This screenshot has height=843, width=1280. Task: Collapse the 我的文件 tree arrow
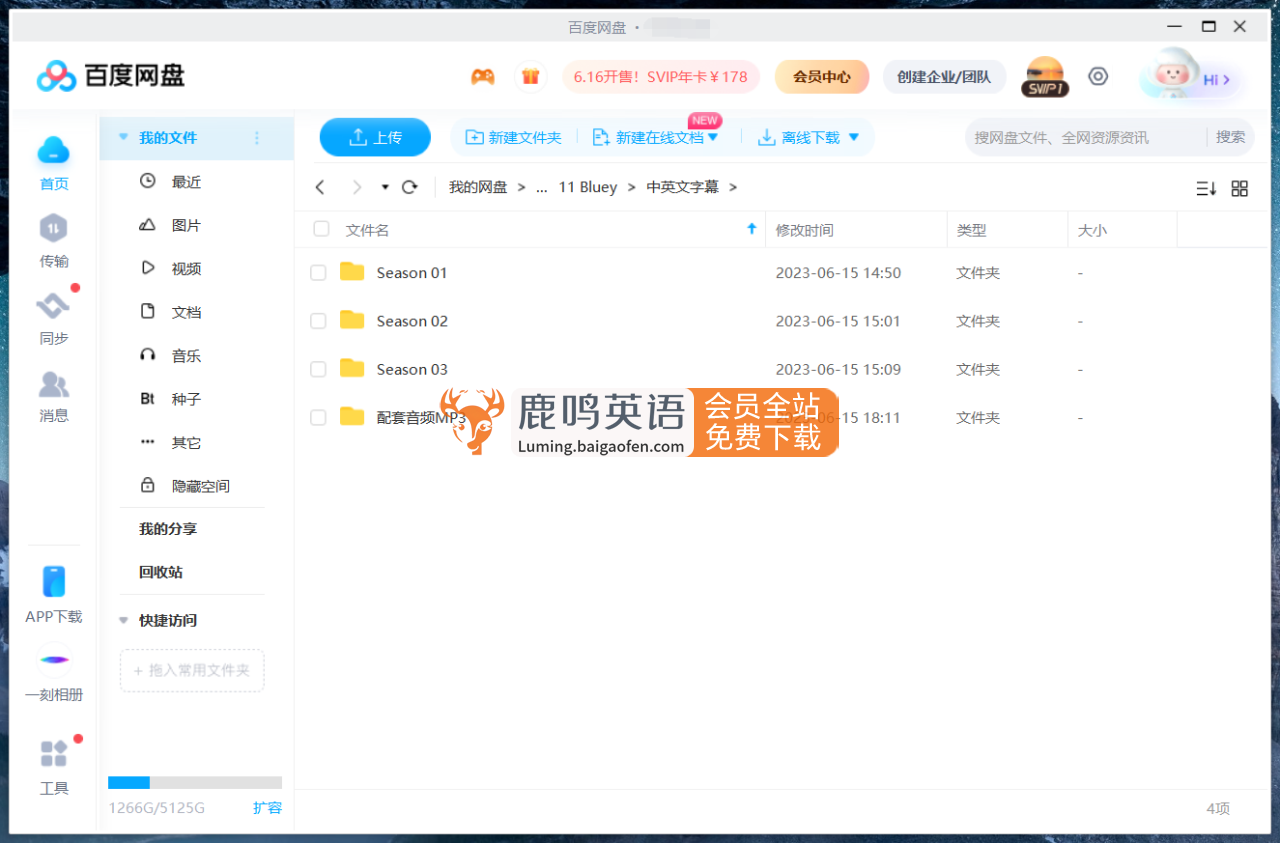(124, 137)
